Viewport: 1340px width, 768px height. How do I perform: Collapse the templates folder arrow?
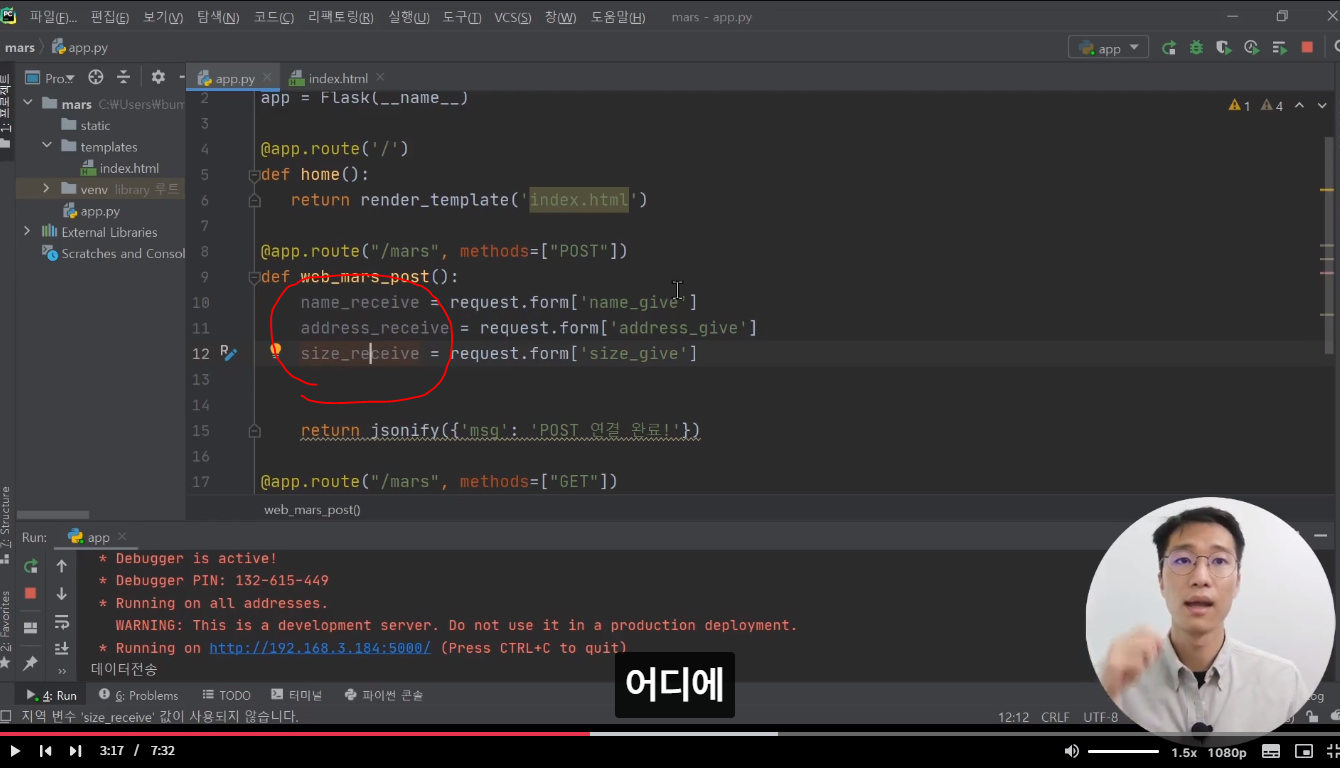(x=47, y=146)
